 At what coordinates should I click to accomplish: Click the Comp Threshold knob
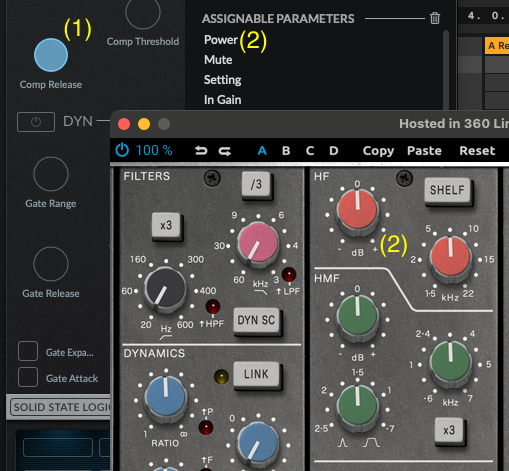143,12
